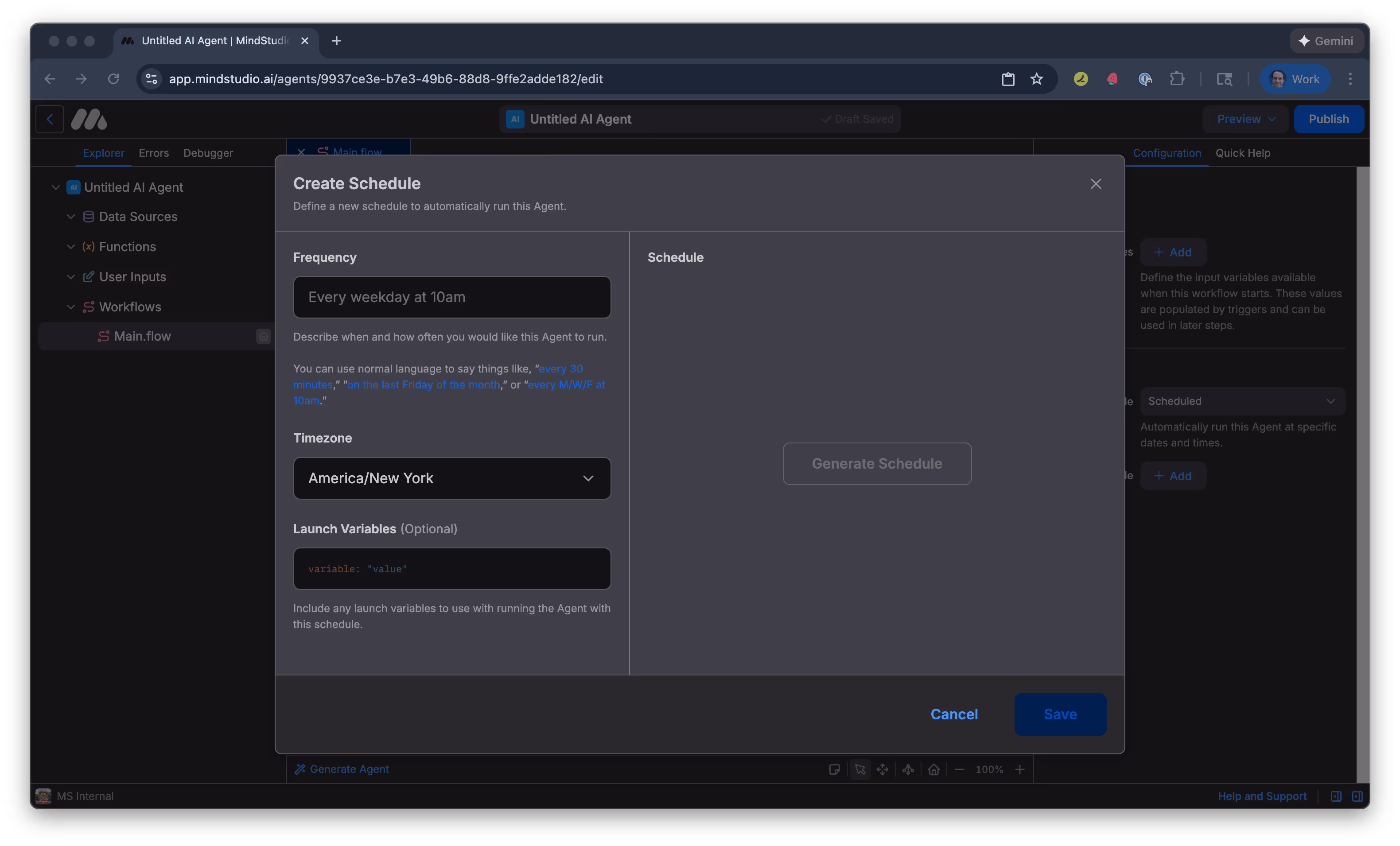Select the pan tool on the canvas toolbar
This screenshot has height=846, width=1400.
[883, 769]
